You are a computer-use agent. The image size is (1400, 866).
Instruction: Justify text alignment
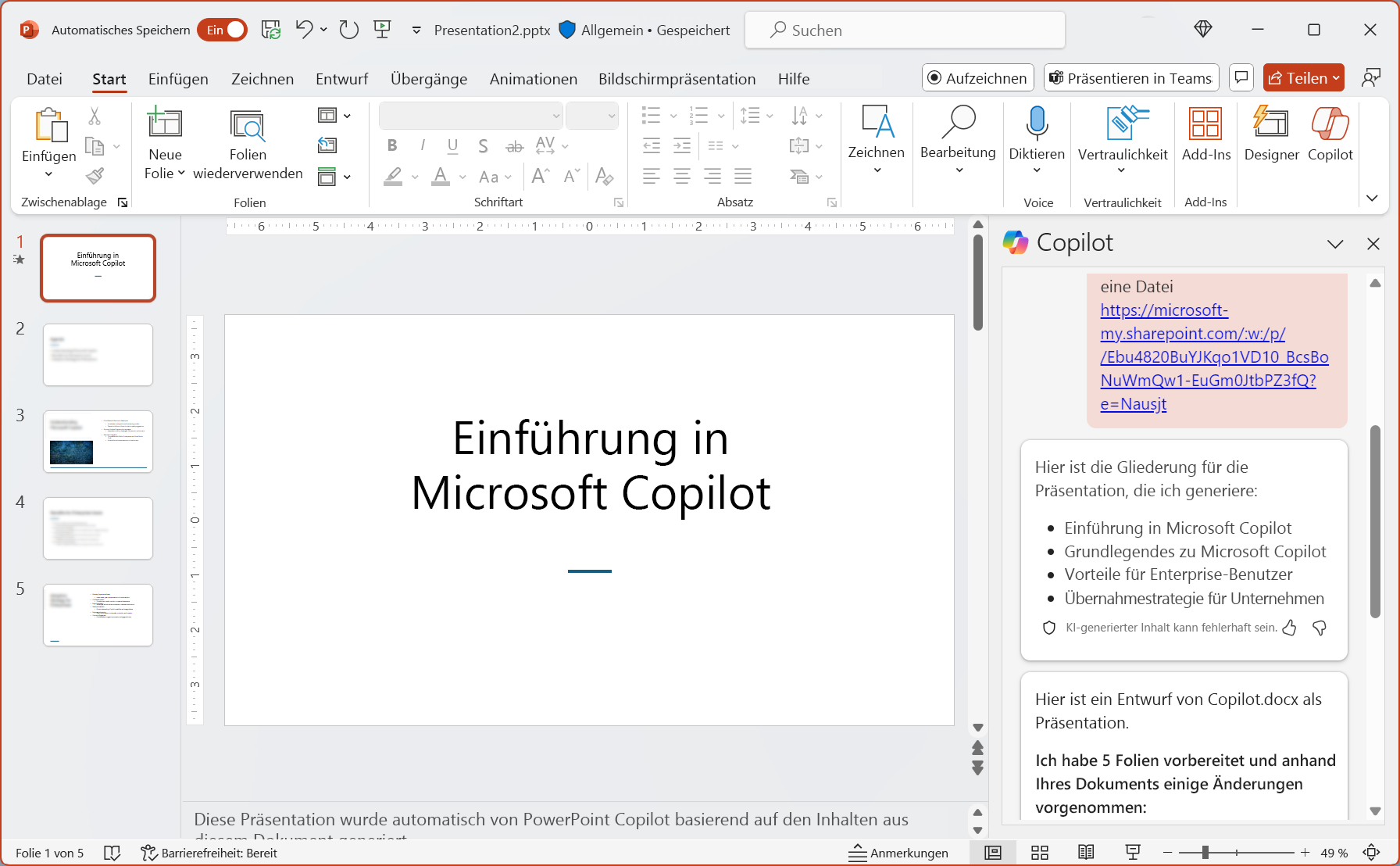pyautogui.click(x=743, y=176)
